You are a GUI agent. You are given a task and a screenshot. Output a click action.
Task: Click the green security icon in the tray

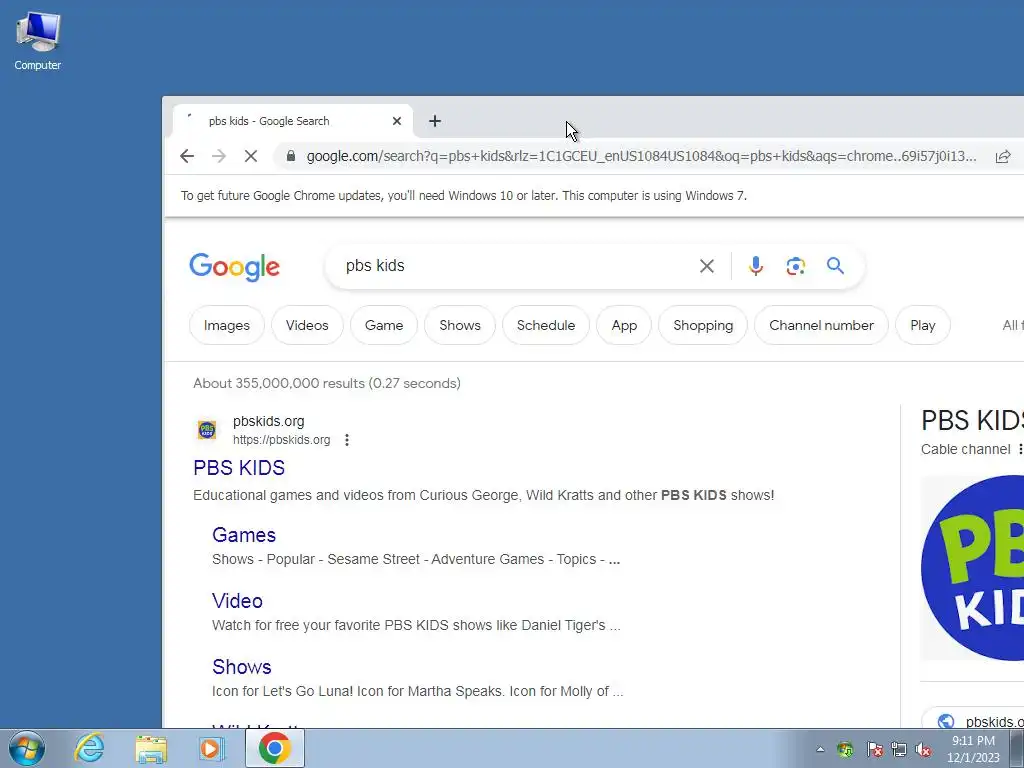pos(846,749)
